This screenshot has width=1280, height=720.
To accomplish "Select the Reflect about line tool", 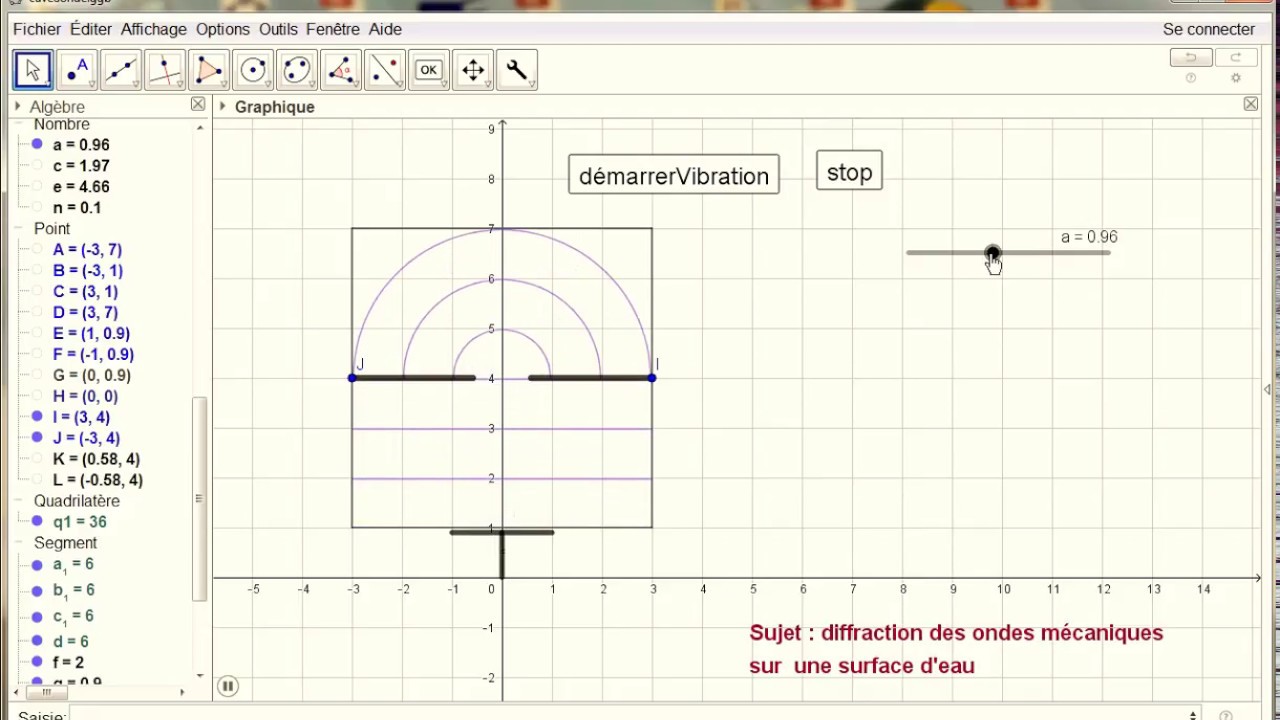I will 385,70.
